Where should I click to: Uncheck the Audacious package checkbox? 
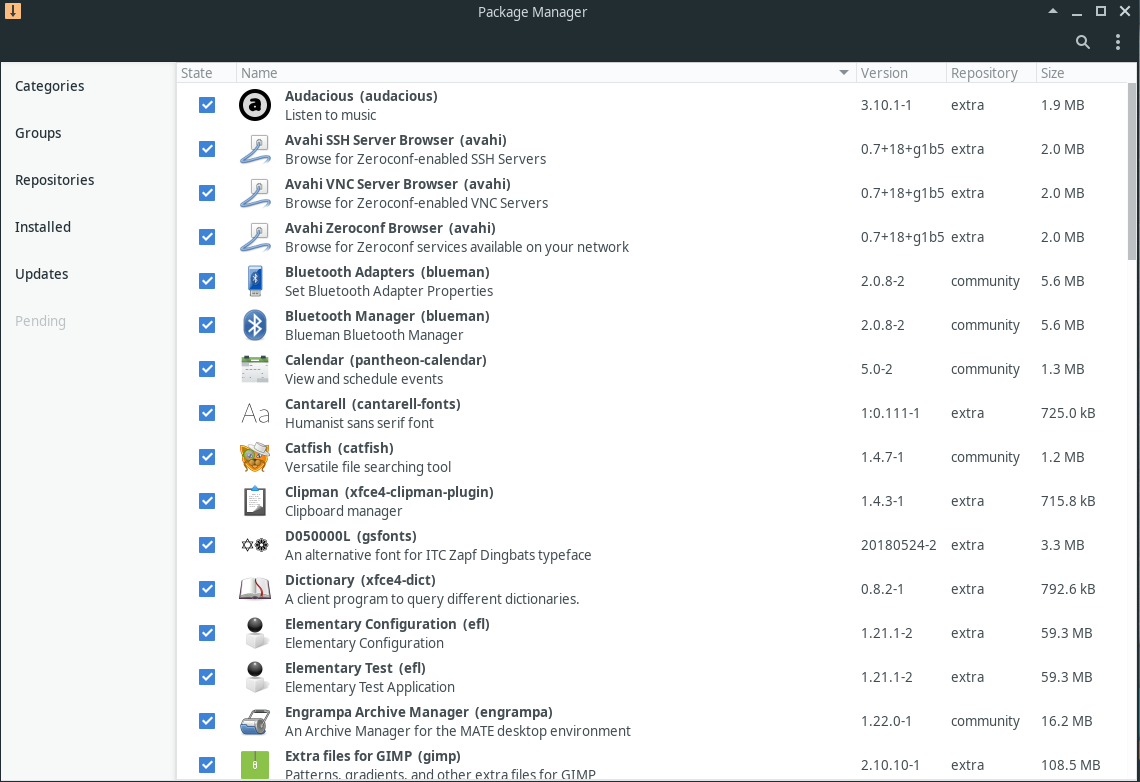(207, 105)
